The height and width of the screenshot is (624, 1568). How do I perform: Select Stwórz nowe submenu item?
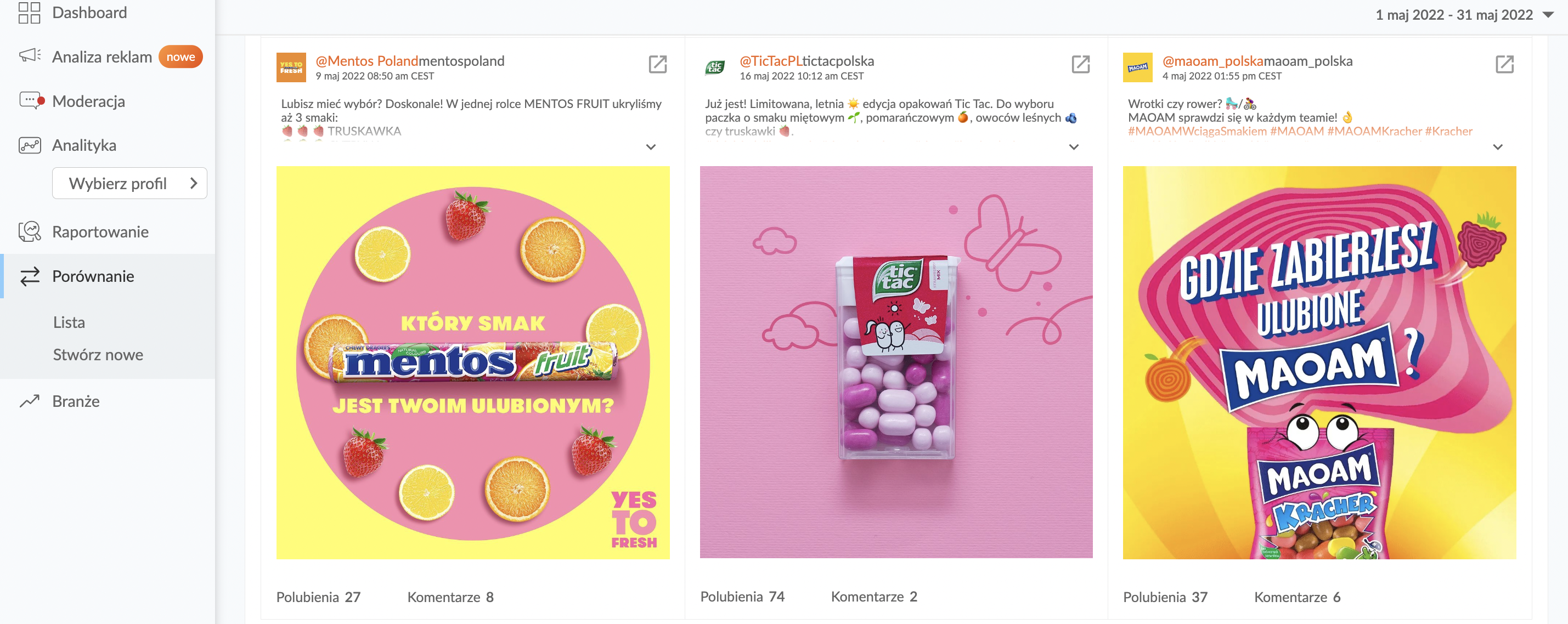pos(98,354)
